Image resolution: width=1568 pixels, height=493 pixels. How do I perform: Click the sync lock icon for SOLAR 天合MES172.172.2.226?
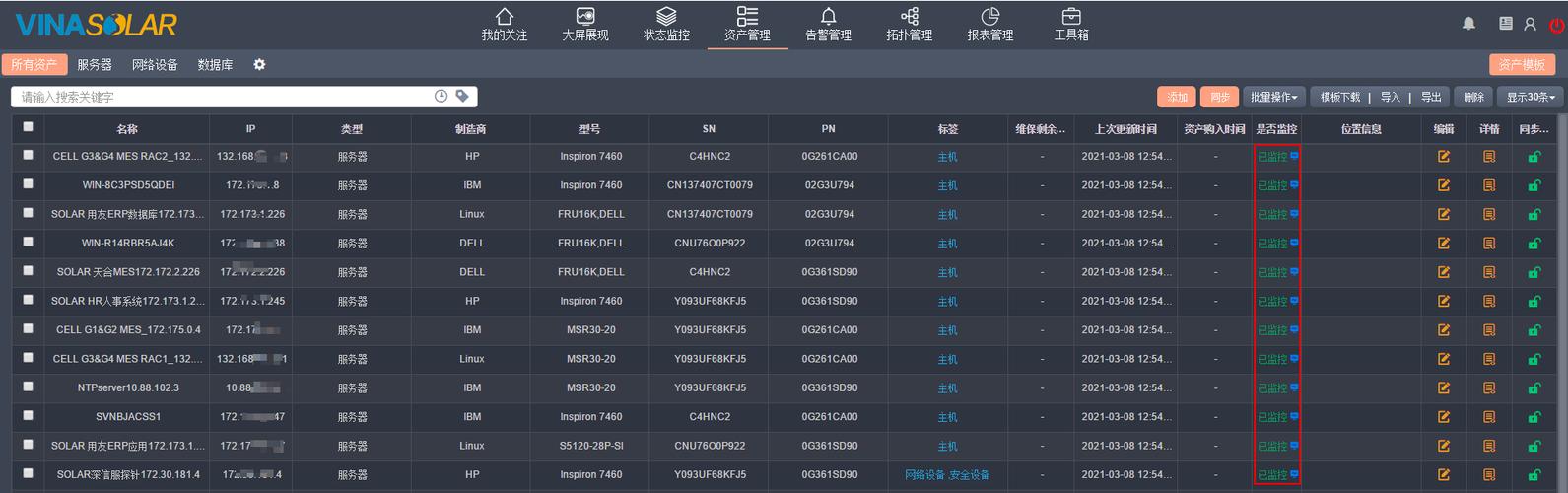coord(1534,271)
